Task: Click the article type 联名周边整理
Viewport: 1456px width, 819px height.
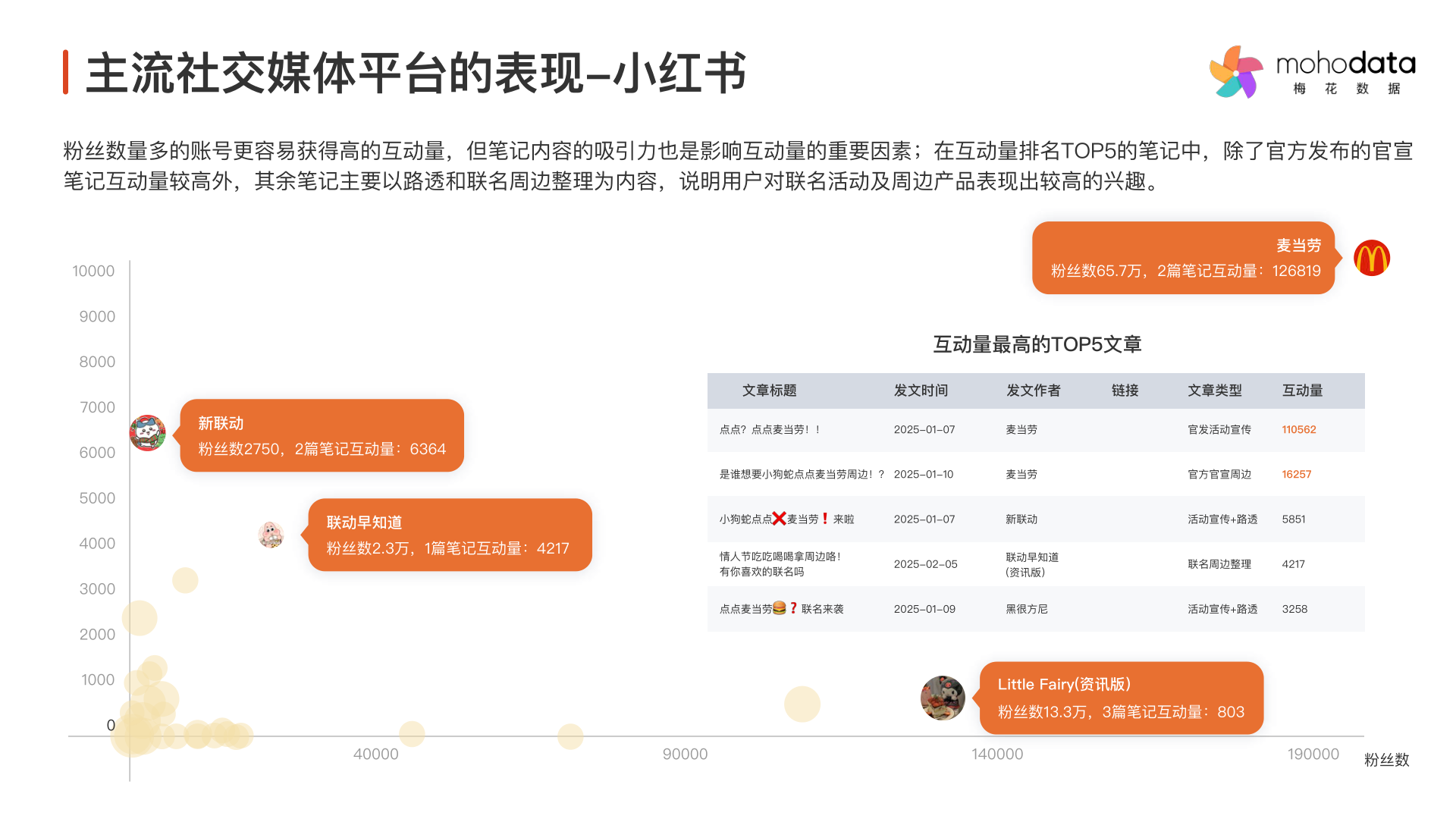Action: coord(1219,564)
